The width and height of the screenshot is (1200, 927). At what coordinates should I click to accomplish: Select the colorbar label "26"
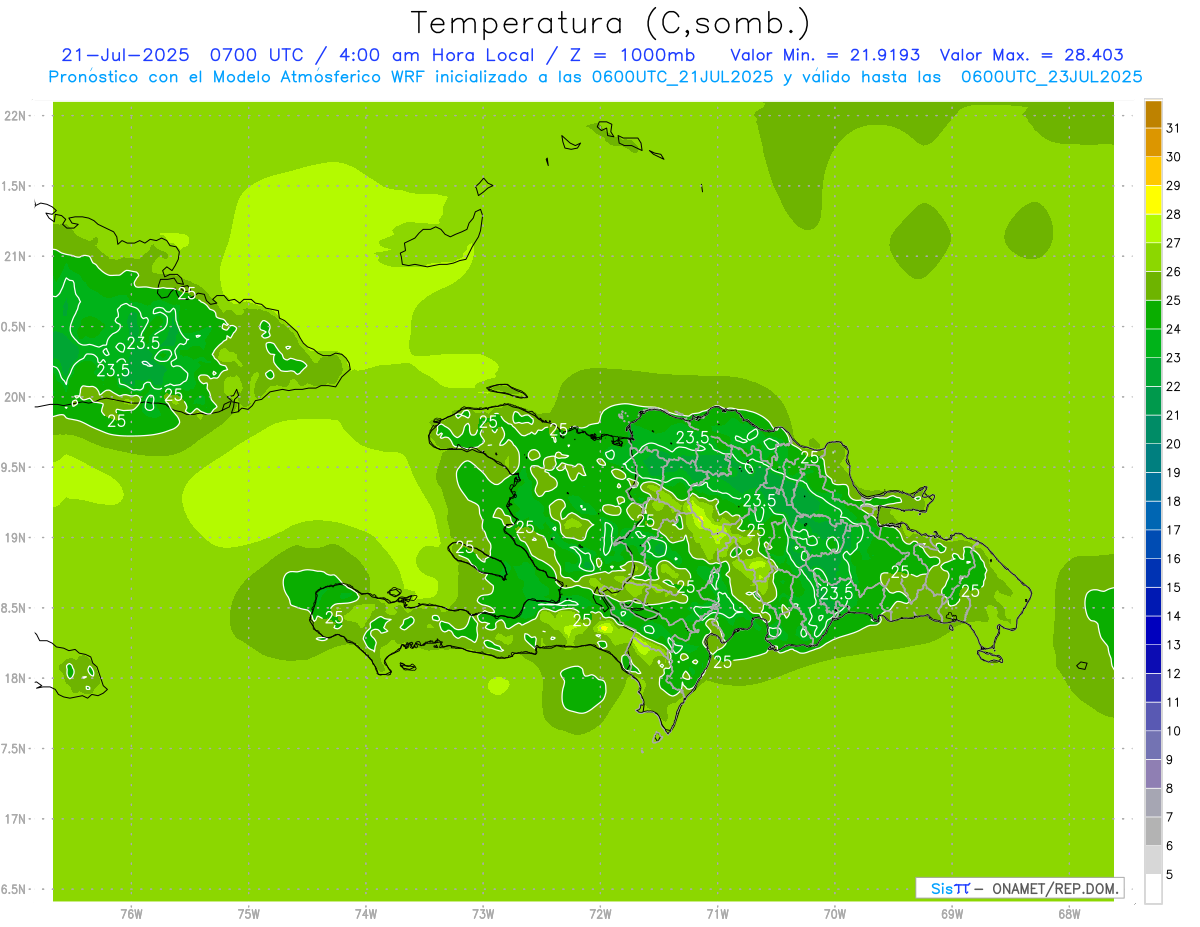1174,272
